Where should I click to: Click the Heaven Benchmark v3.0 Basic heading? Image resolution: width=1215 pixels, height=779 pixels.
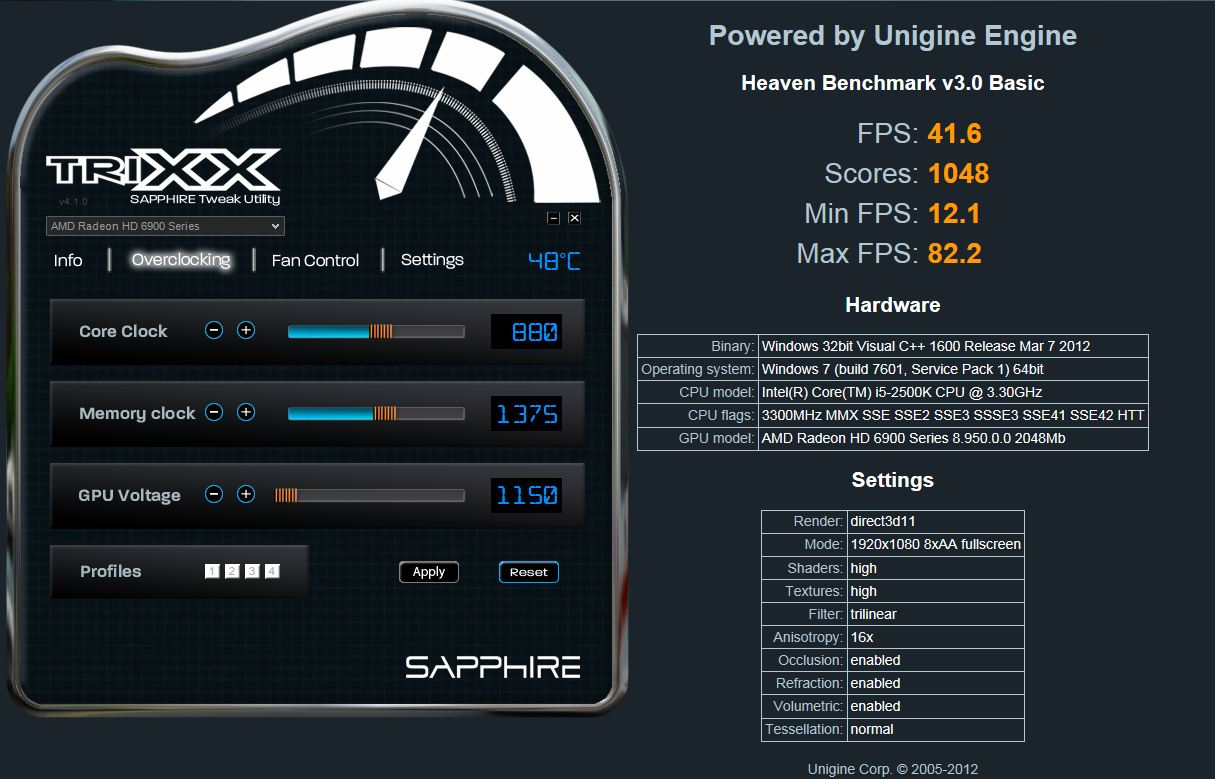pyautogui.click(x=893, y=84)
